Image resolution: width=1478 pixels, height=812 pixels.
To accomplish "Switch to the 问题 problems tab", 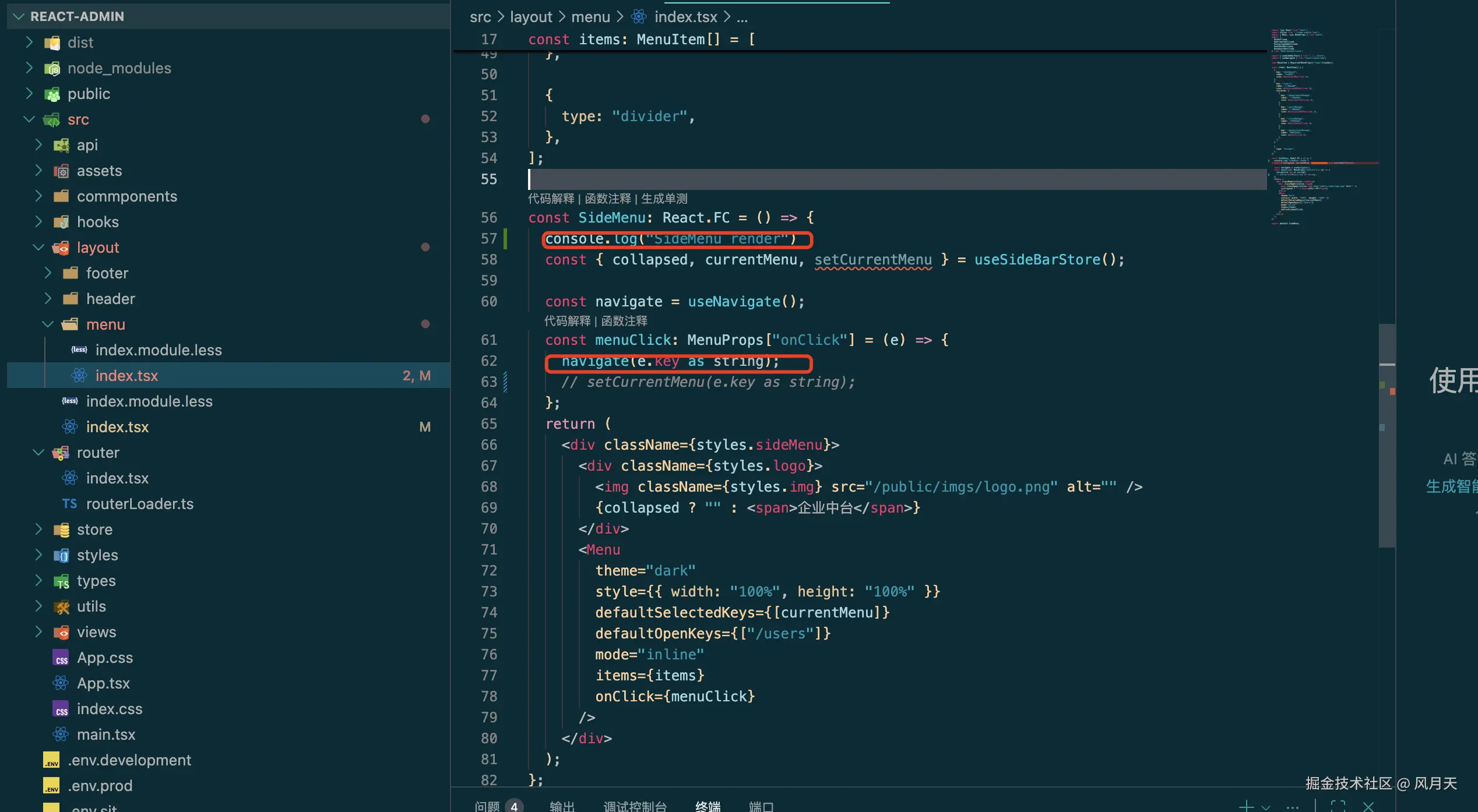I will point(487,806).
